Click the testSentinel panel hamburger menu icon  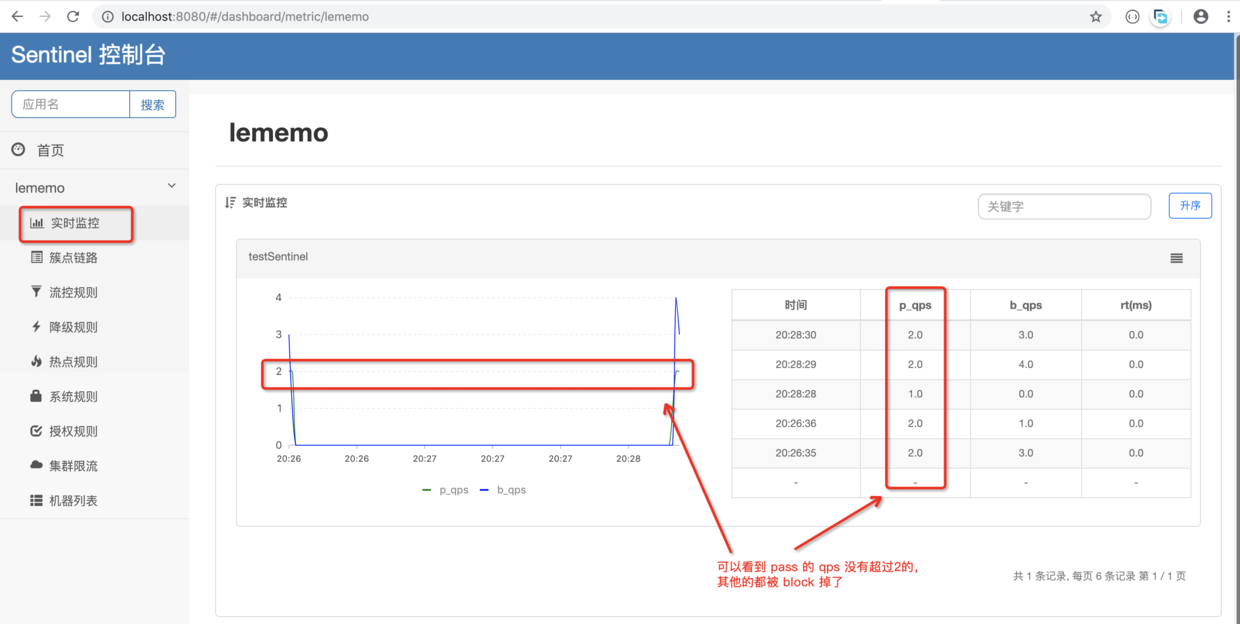point(1176,258)
